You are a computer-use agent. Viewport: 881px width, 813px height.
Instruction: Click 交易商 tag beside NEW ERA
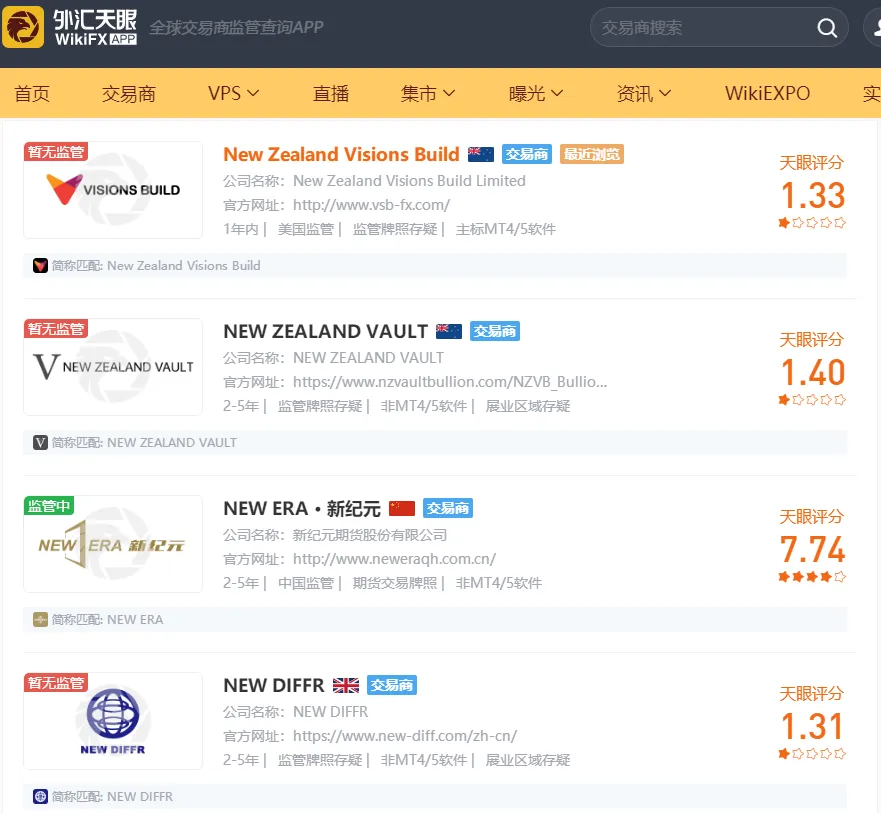[x=447, y=508]
